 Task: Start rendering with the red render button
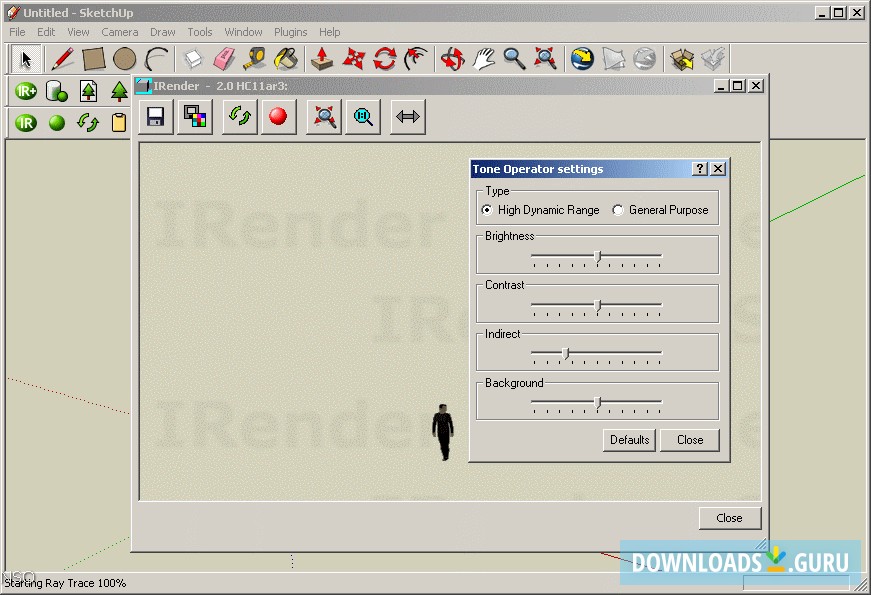click(x=278, y=116)
